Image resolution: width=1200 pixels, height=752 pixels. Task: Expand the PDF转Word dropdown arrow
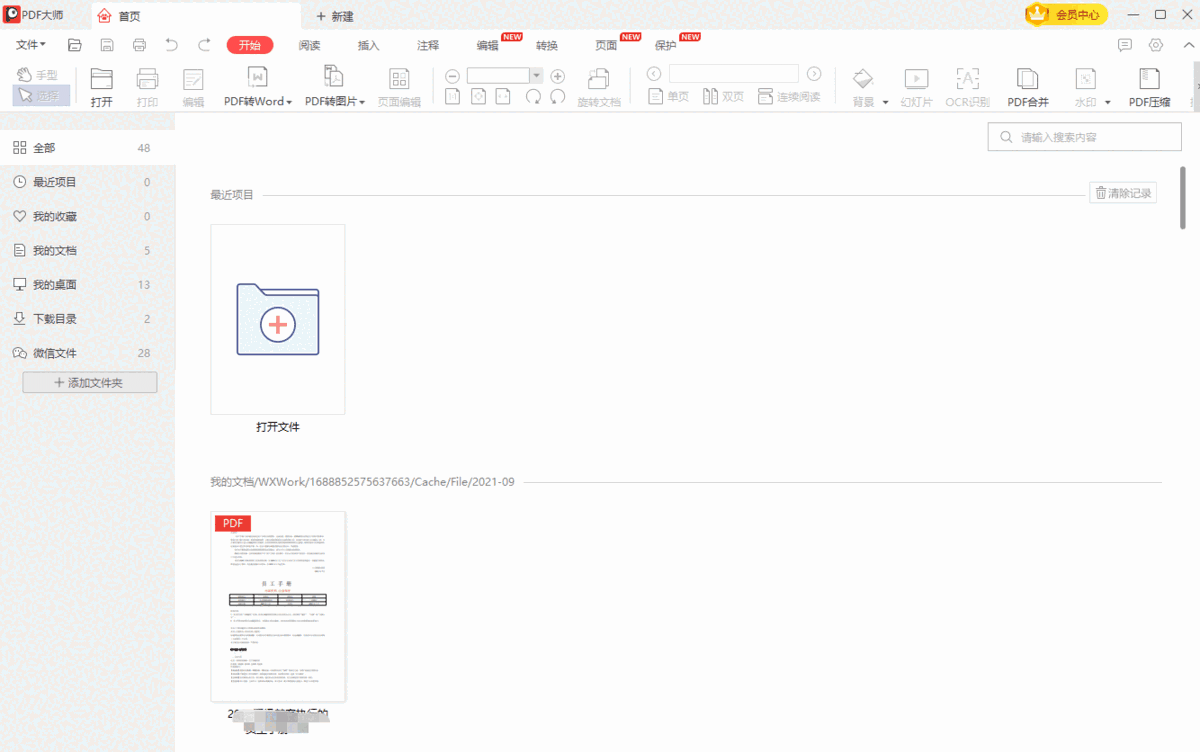289,102
